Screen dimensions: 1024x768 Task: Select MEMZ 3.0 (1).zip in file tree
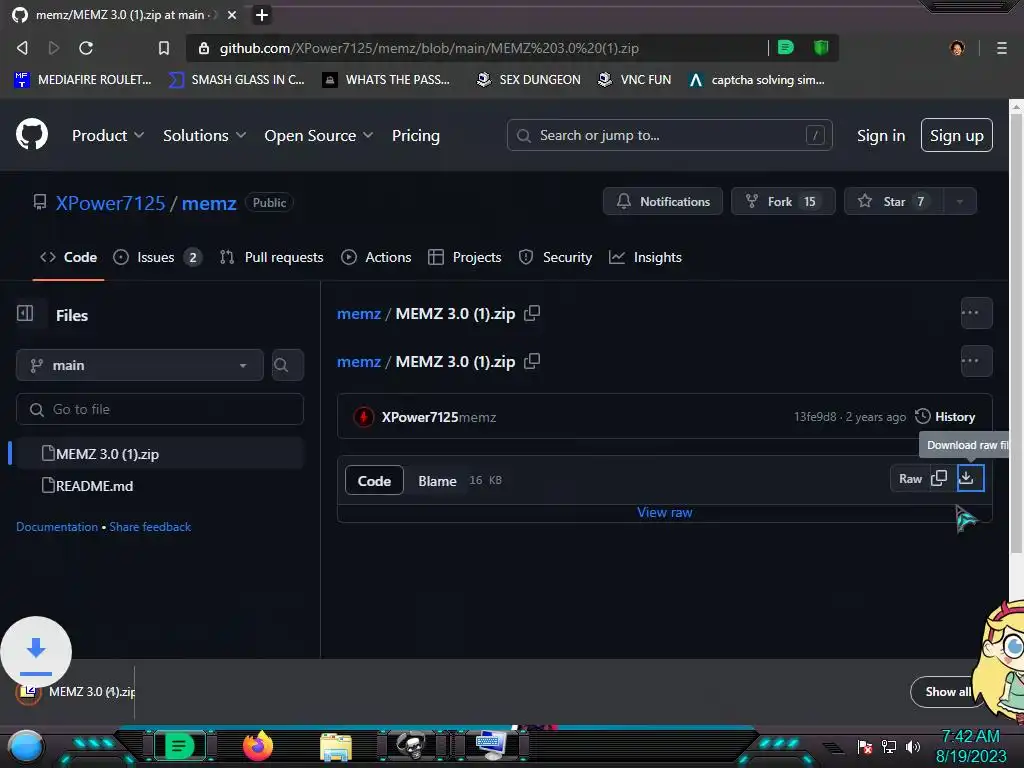tap(159, 453)
